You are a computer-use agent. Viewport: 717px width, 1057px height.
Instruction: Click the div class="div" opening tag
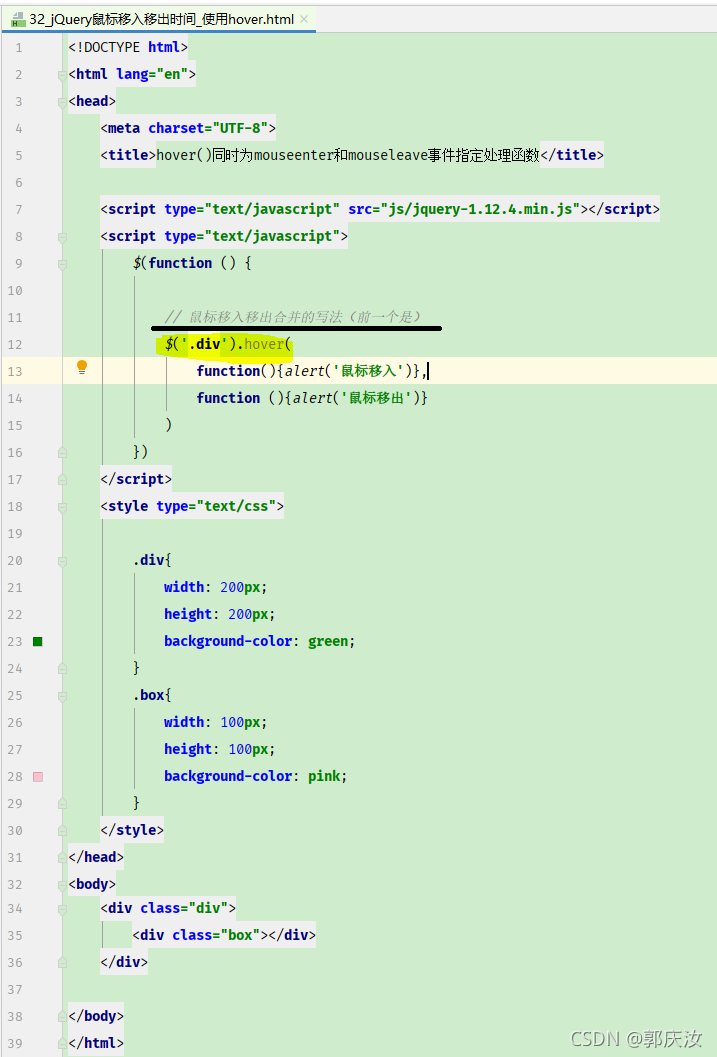168,908
